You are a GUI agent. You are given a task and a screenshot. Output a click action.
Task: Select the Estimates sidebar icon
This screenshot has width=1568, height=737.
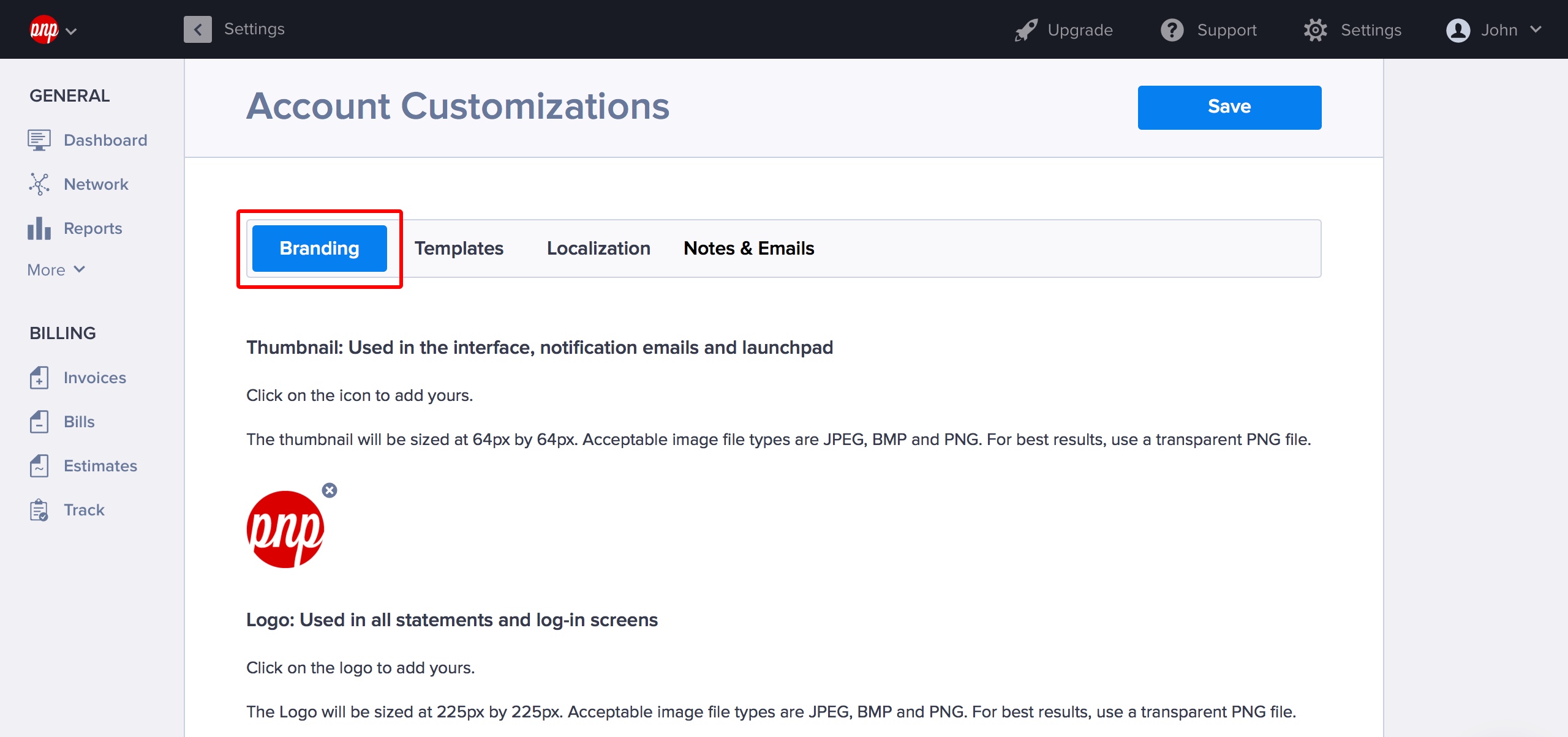click(x=39, y=466)
